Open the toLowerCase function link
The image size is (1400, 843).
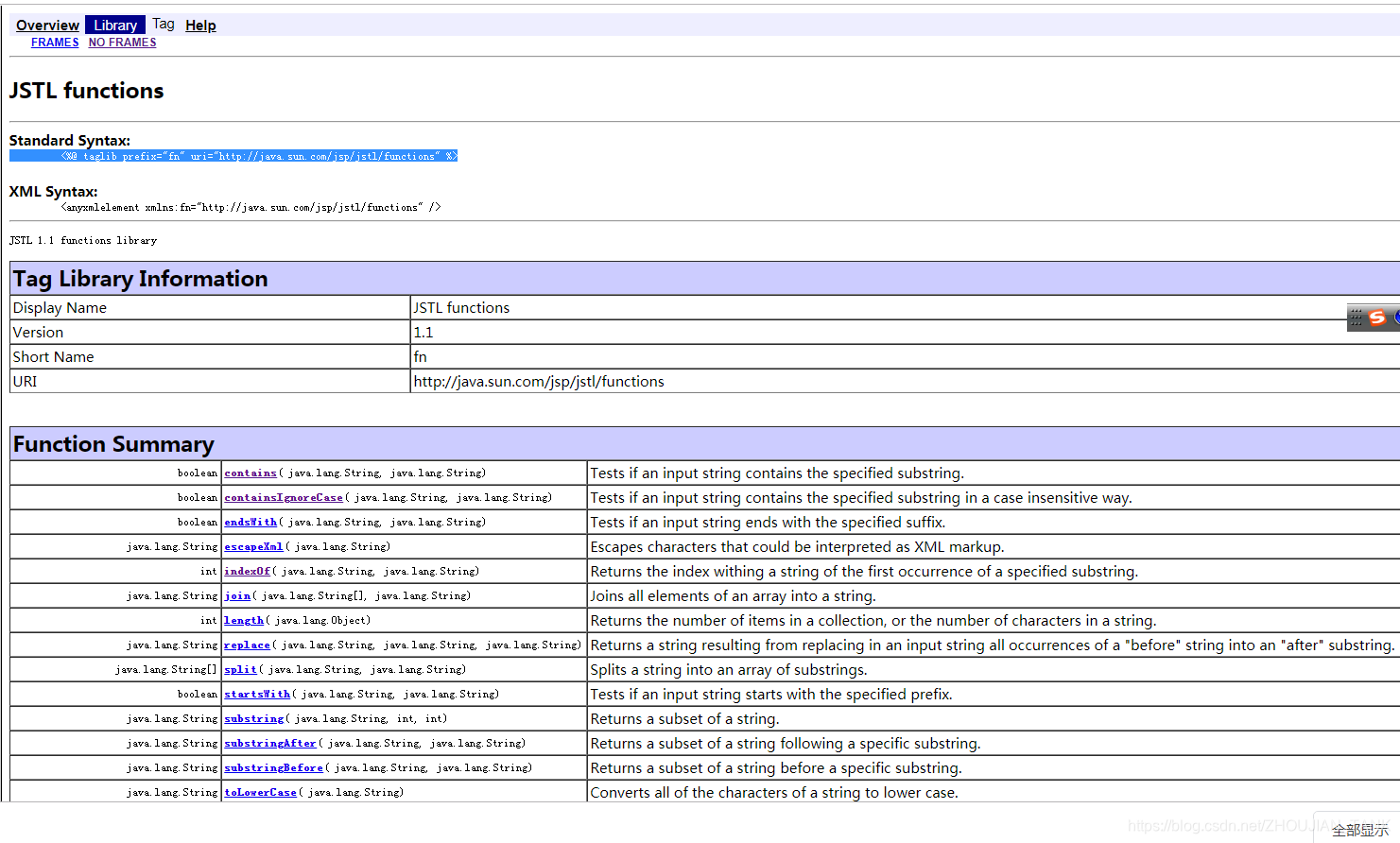[260, 792]
